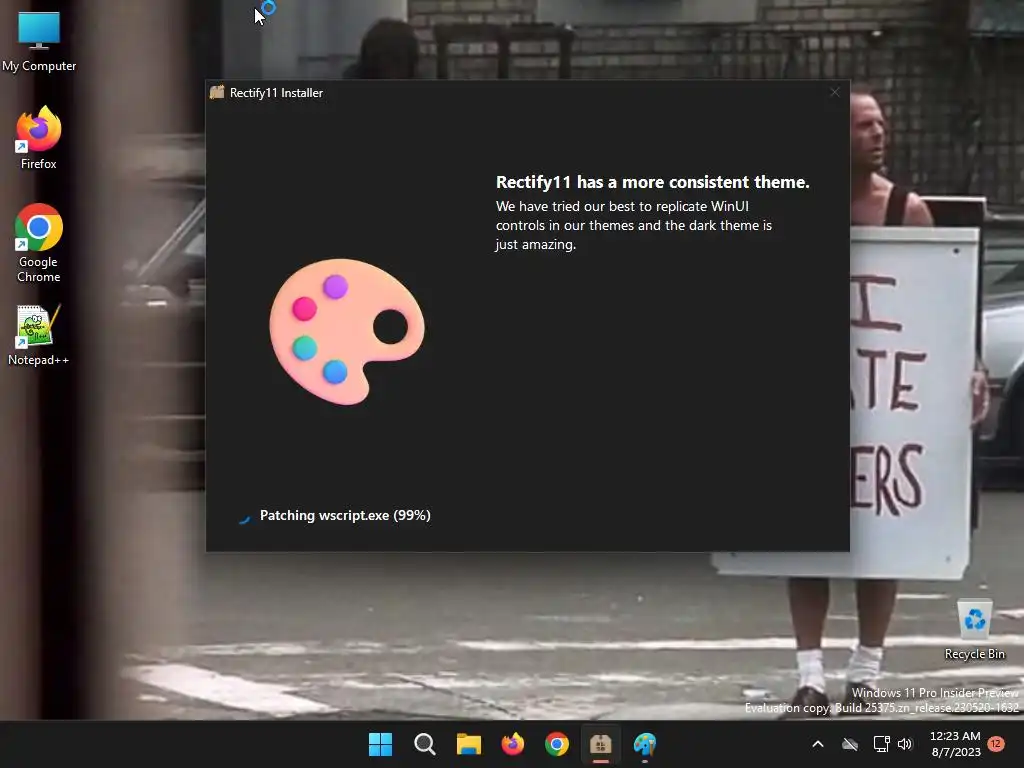
Task: Click the paint palette illustration
Action: [347, 331]
